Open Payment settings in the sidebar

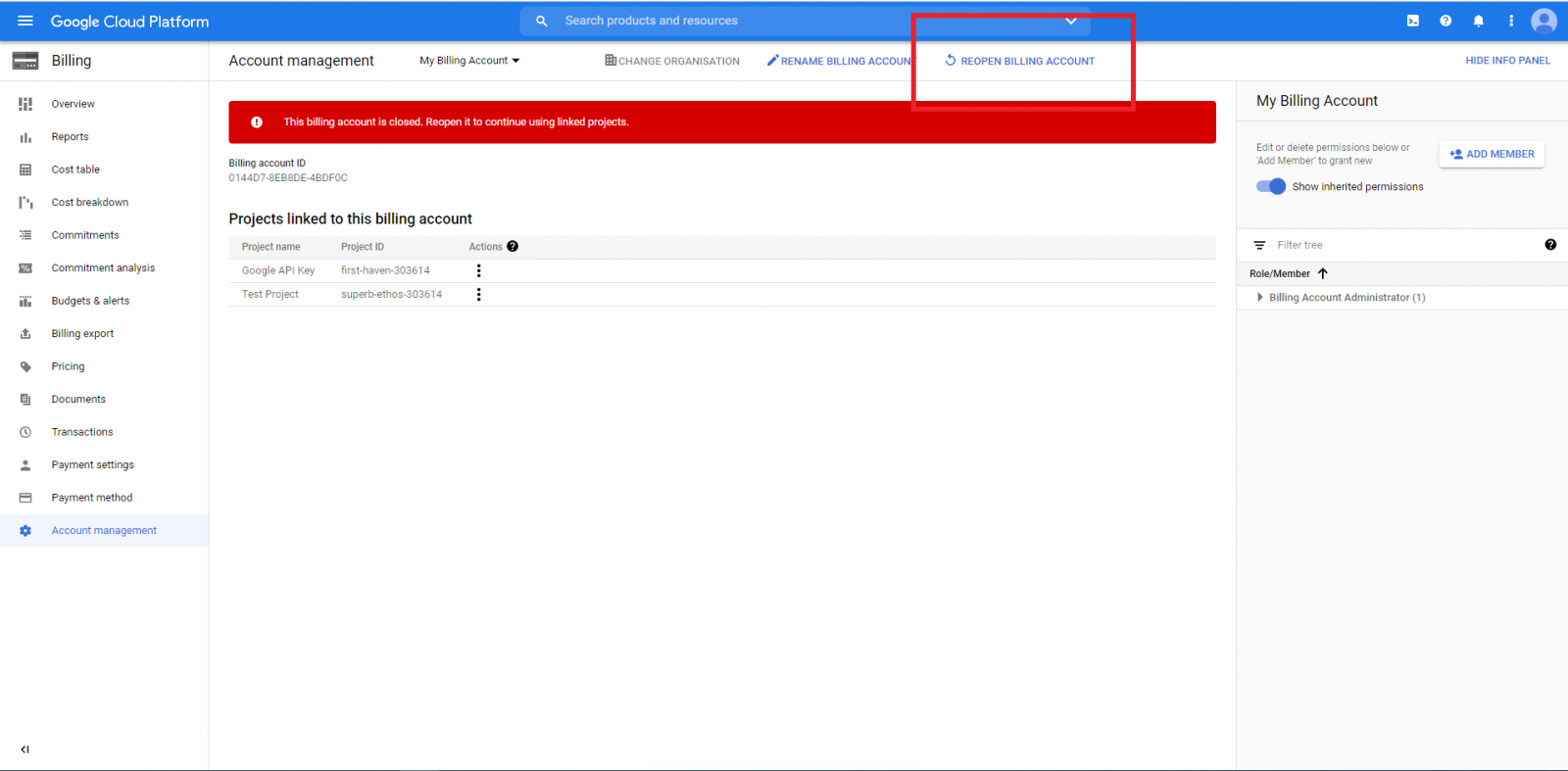[92, 464]
